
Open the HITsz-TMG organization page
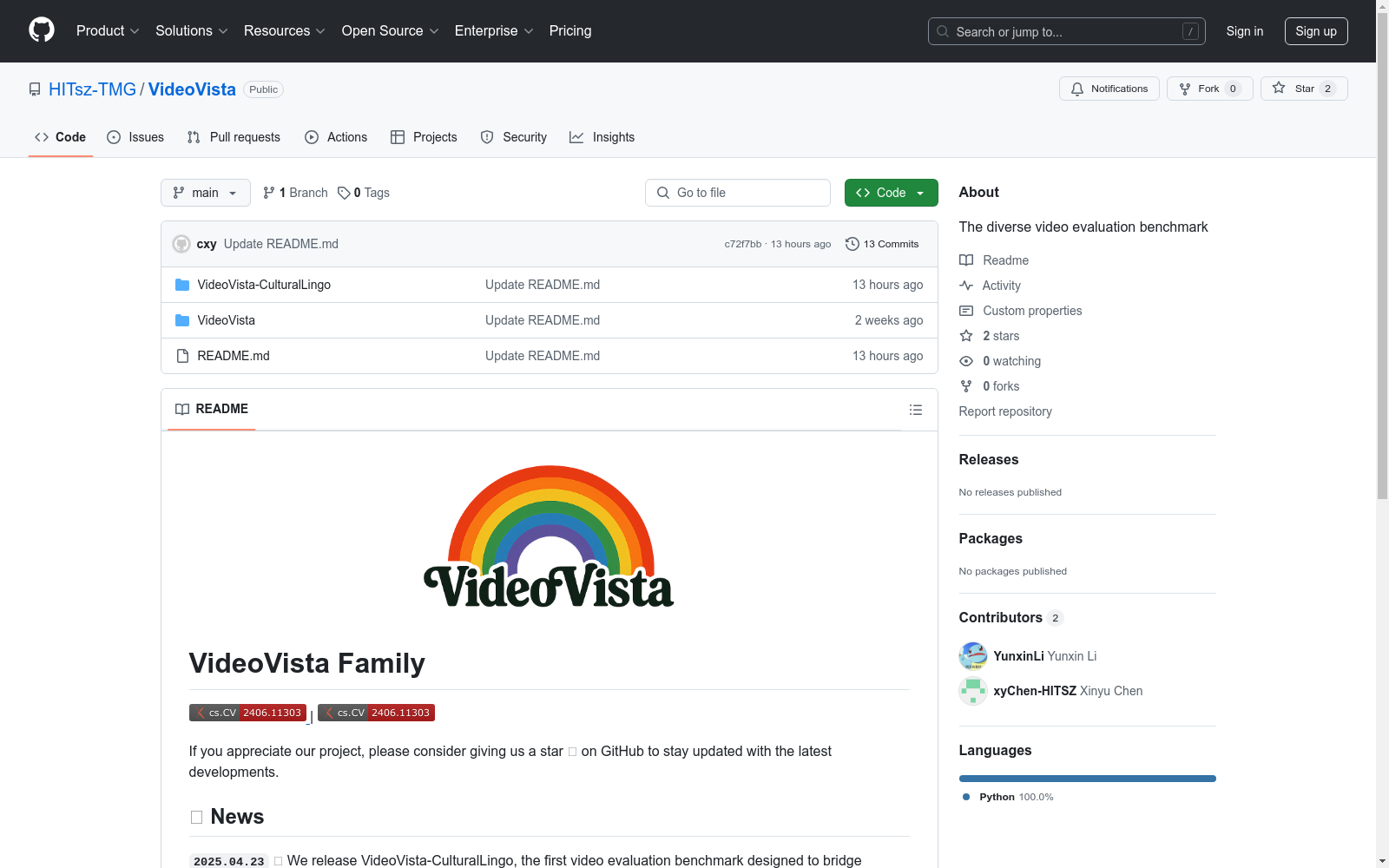tap(92, 89)
